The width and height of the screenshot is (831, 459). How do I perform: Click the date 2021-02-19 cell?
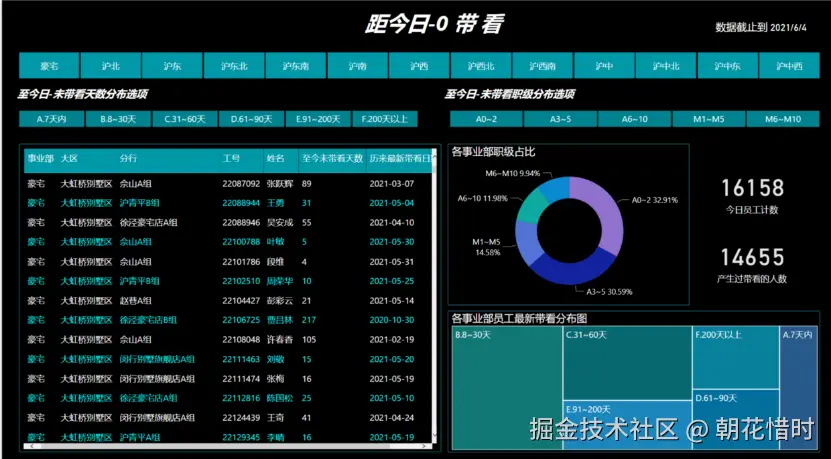[x=392, y=340]
